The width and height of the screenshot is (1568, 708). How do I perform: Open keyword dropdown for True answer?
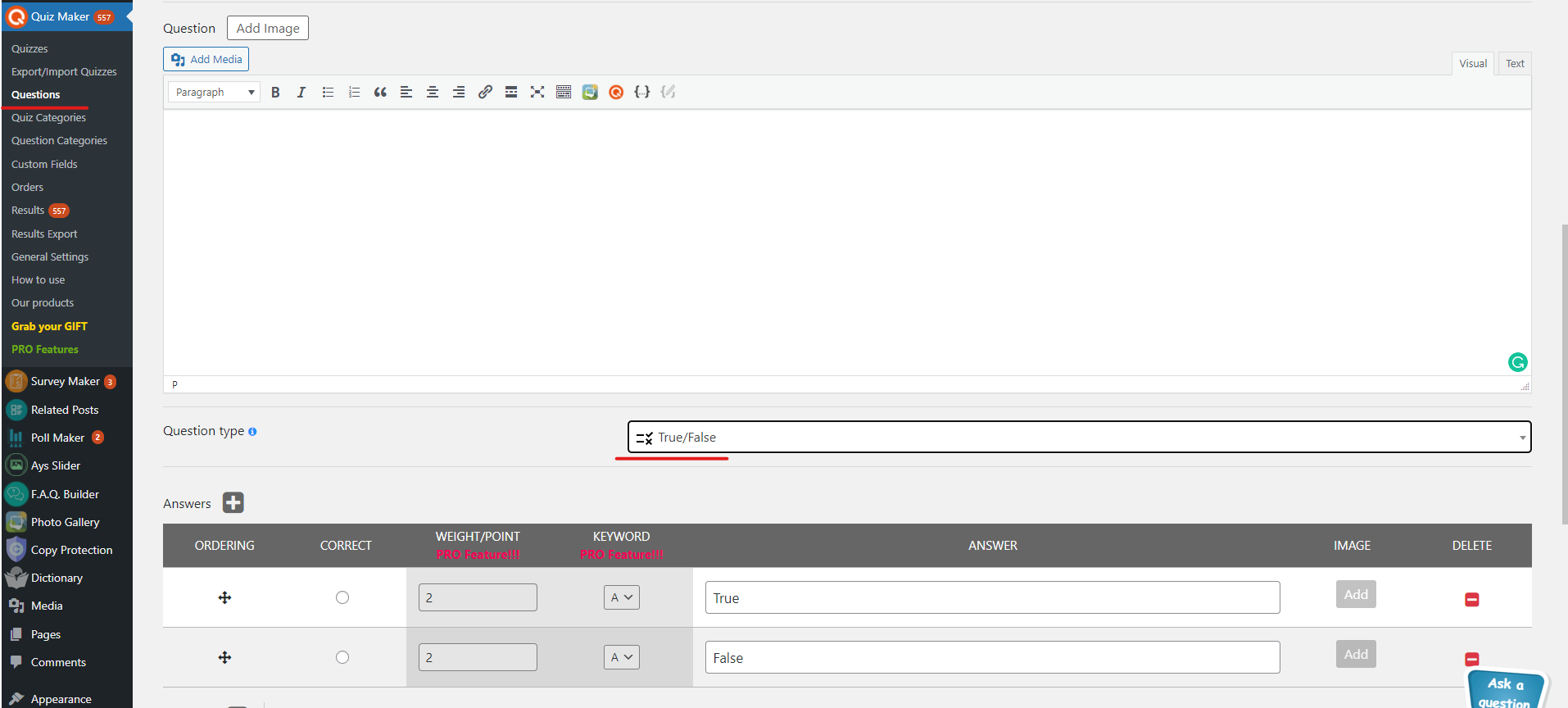click(622, 597)
